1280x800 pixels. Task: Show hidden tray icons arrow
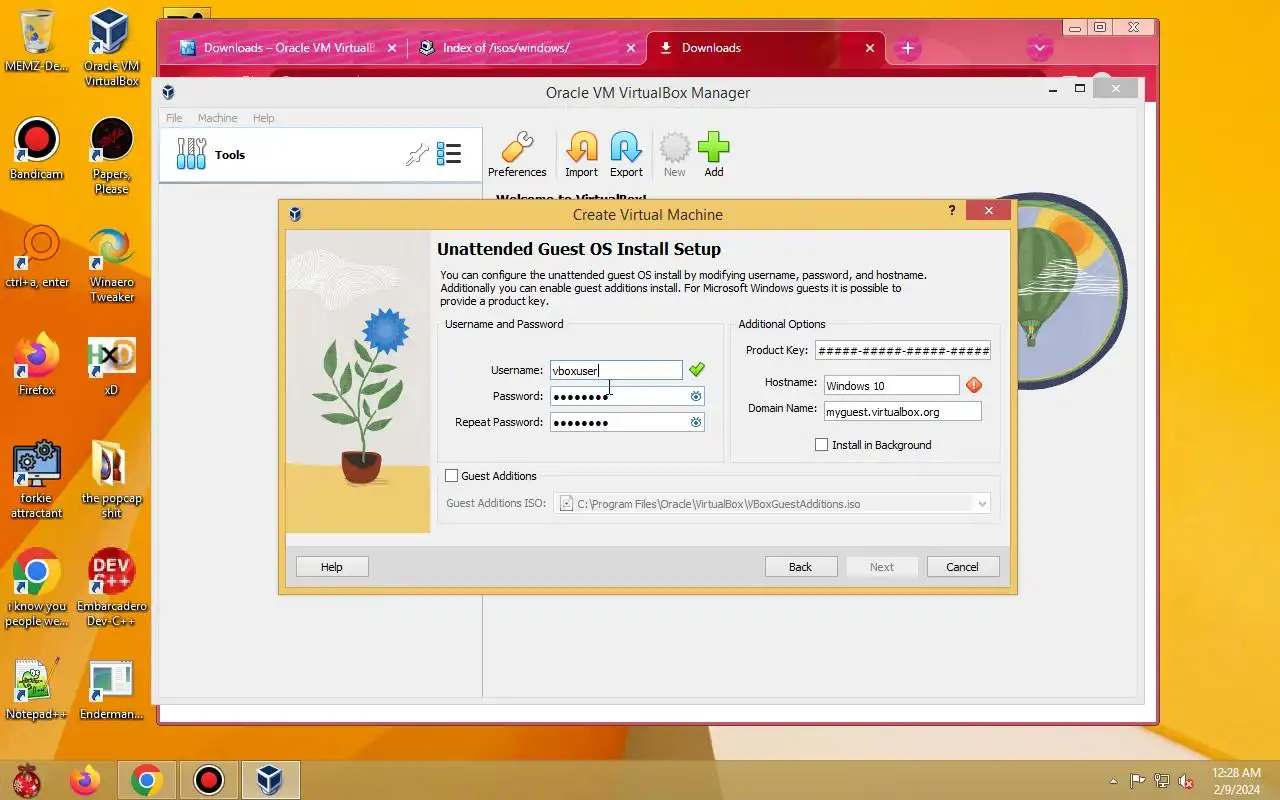coord(1114,781)
